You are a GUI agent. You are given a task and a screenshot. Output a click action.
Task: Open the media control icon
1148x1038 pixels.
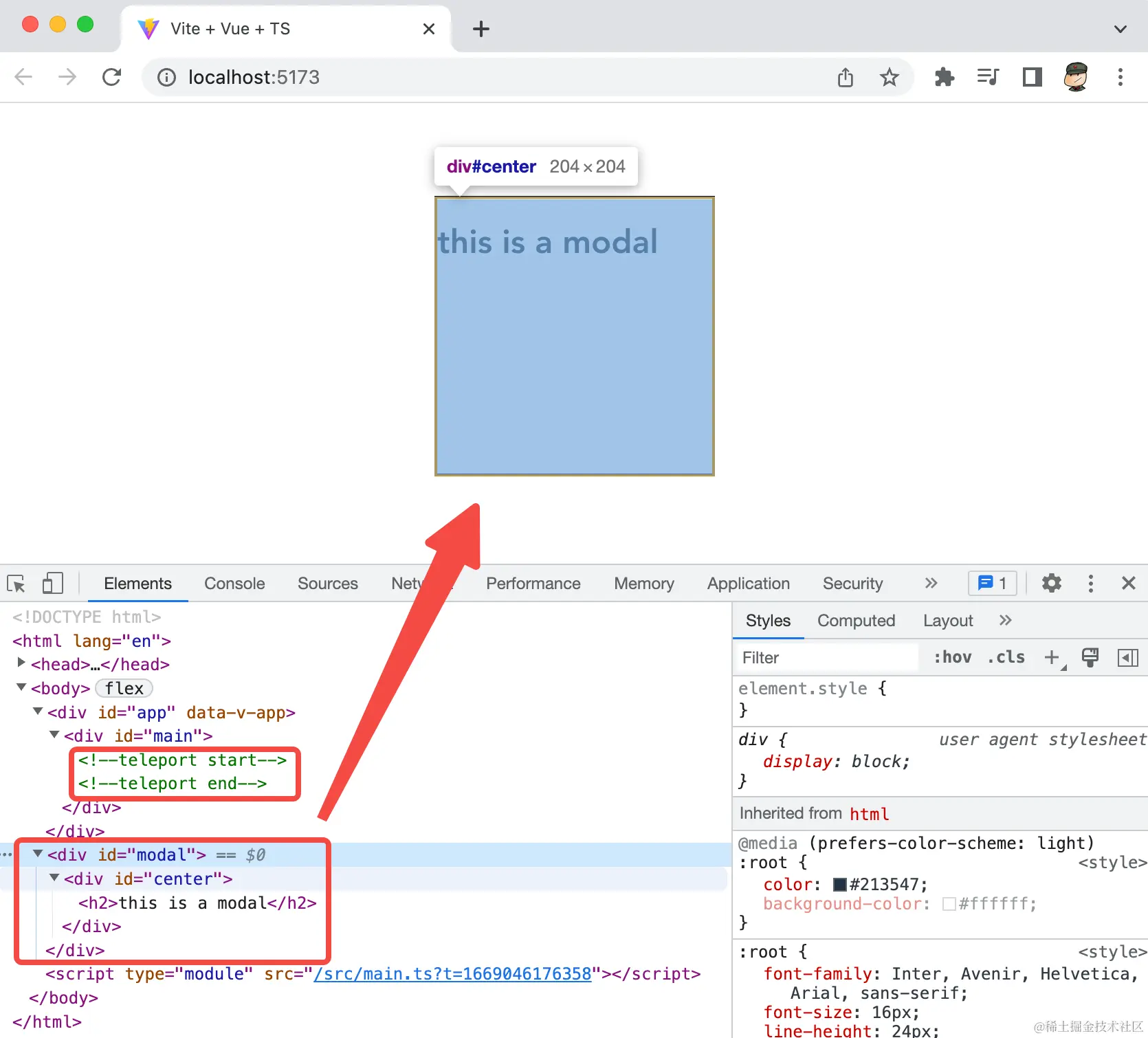tap(988, 77)
